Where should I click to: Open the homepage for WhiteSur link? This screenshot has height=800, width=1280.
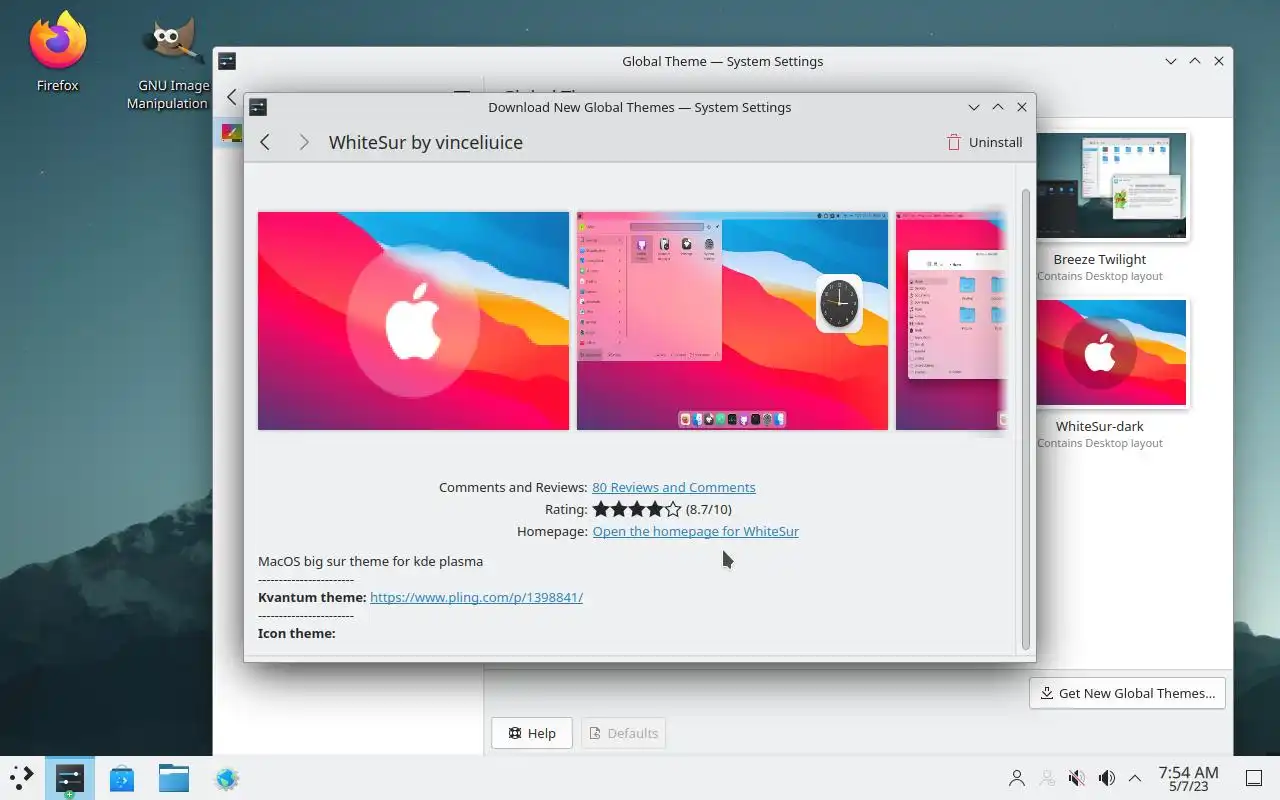[x=696, y=531]
